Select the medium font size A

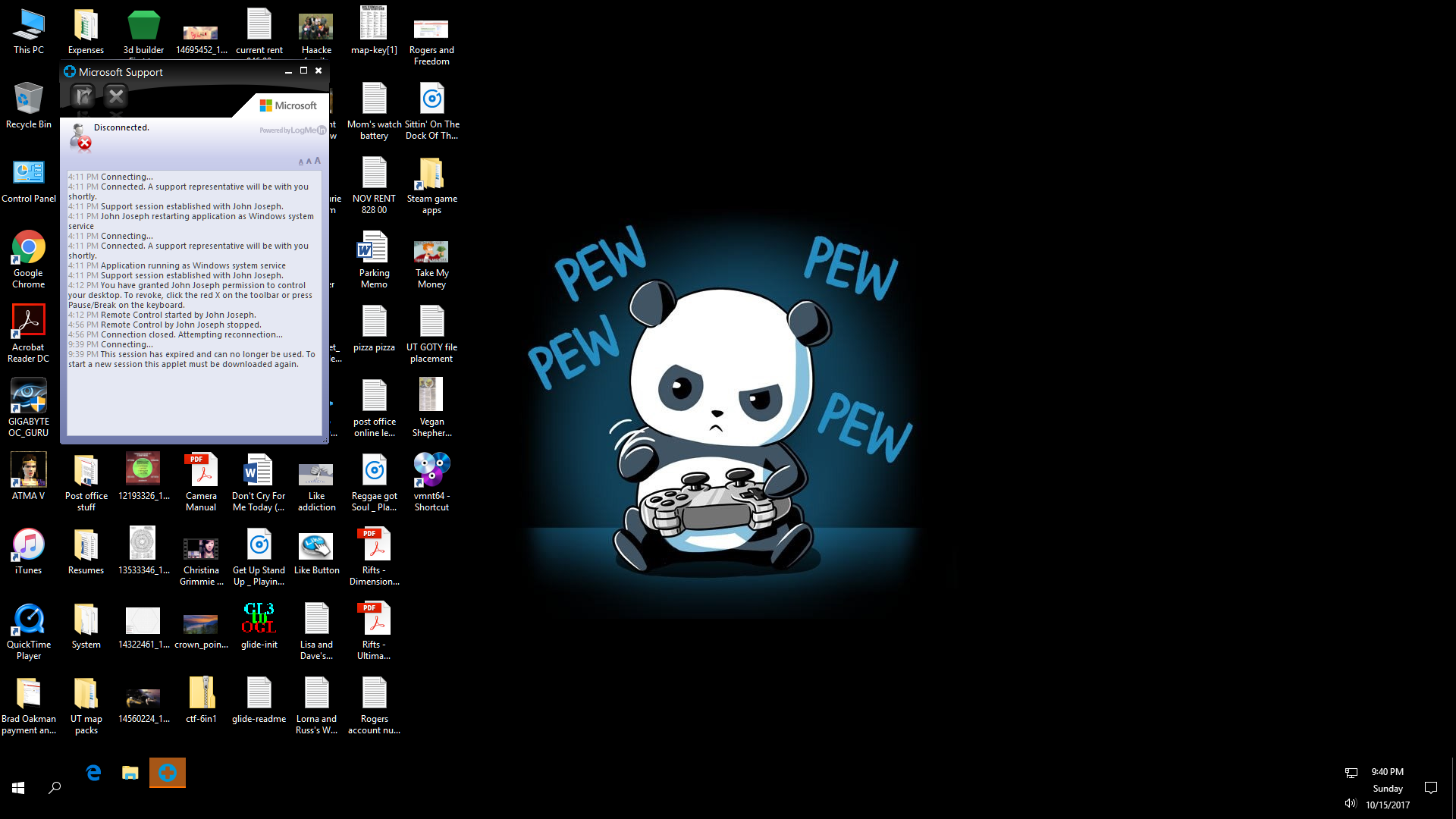tap(309, 162)
